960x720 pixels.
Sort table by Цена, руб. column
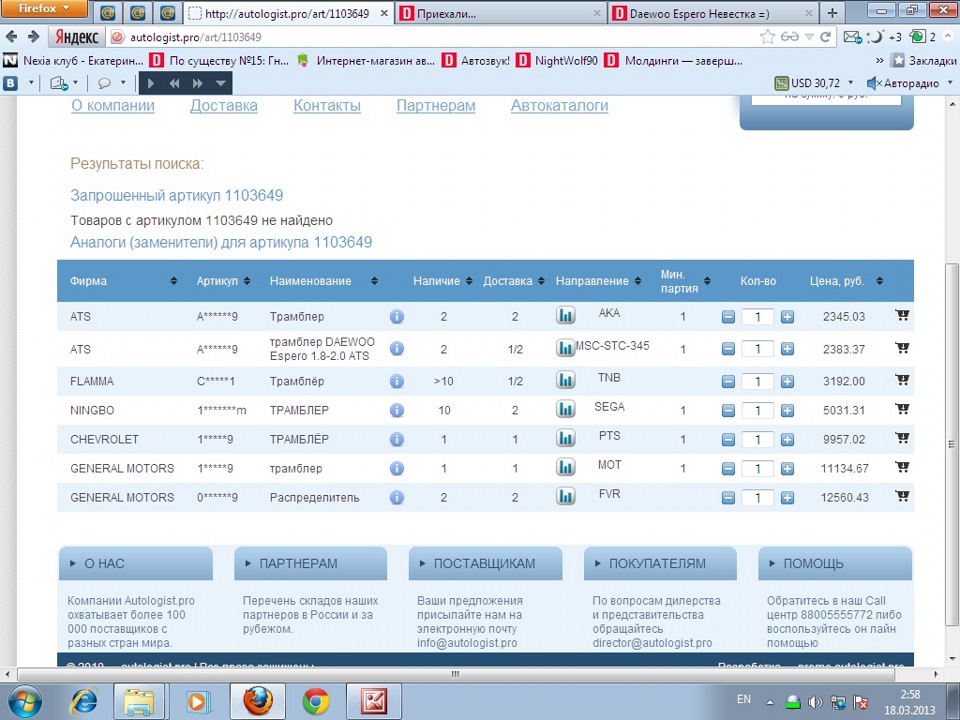tap(880, 281)
